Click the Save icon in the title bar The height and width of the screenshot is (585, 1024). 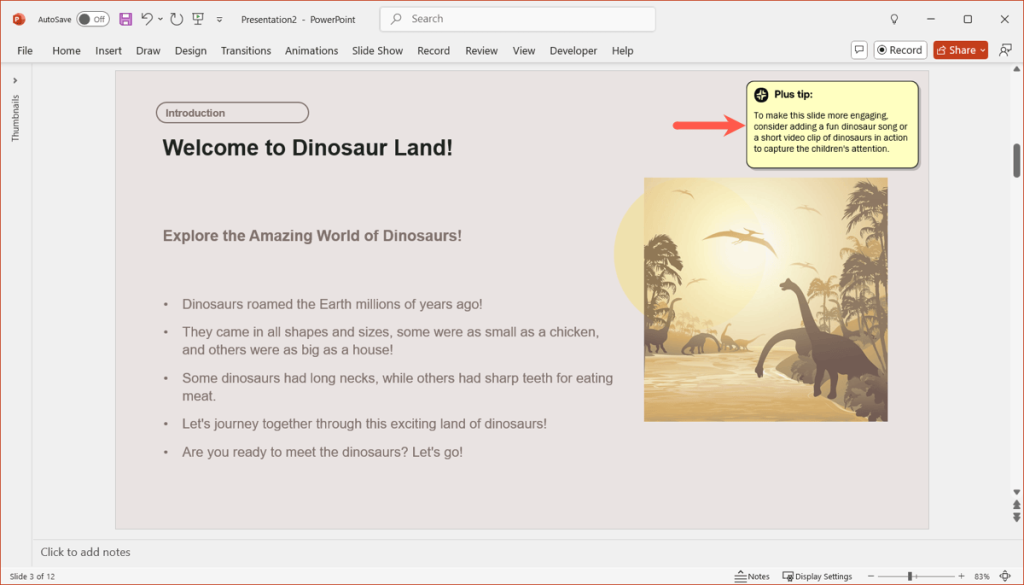pos(125,19)
